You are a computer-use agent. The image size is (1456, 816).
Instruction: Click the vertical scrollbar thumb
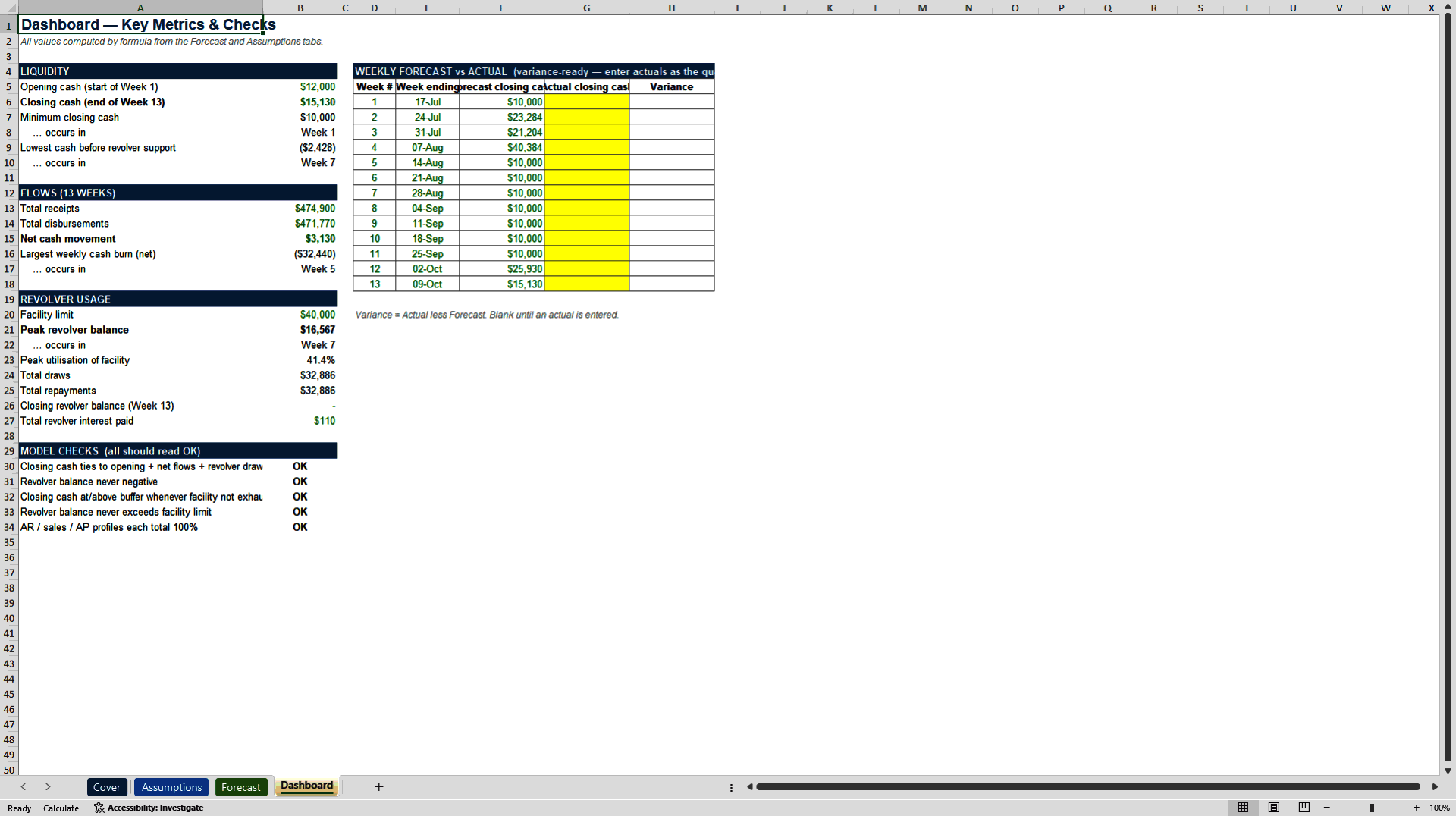[x=1448, y=387]
